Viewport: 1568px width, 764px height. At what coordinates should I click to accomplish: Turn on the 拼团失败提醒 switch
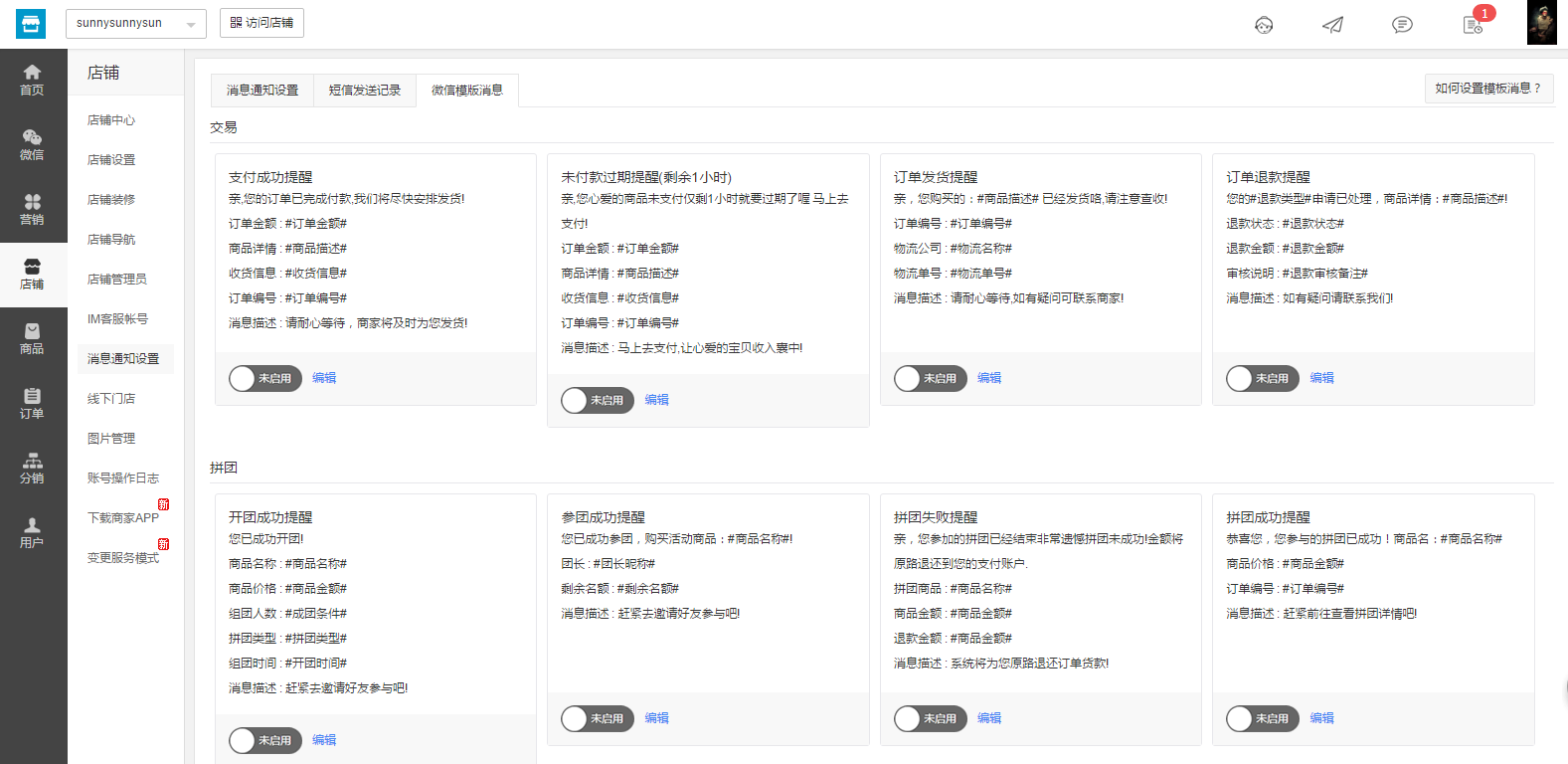coord(930,718)
